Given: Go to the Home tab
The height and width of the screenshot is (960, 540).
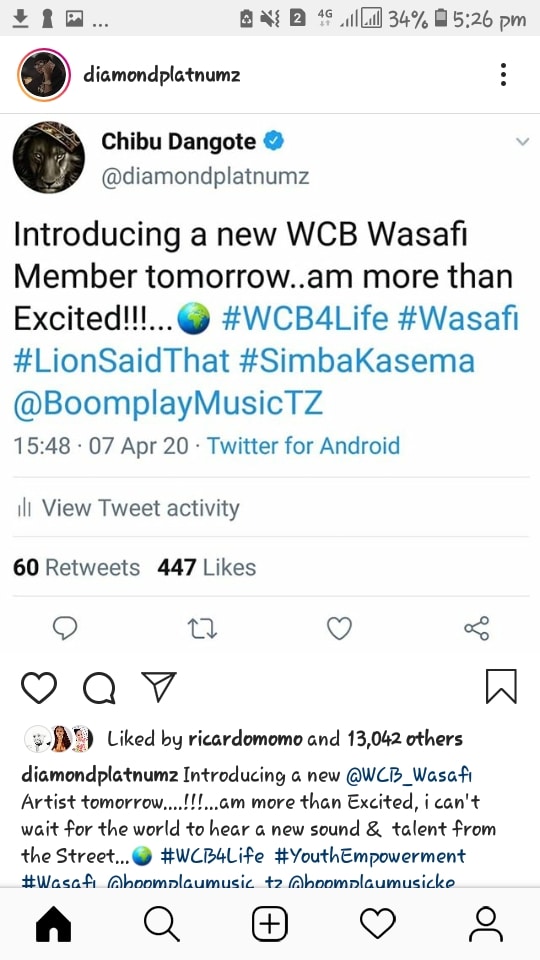Looking at the screenshot, I should click(54, 924).
